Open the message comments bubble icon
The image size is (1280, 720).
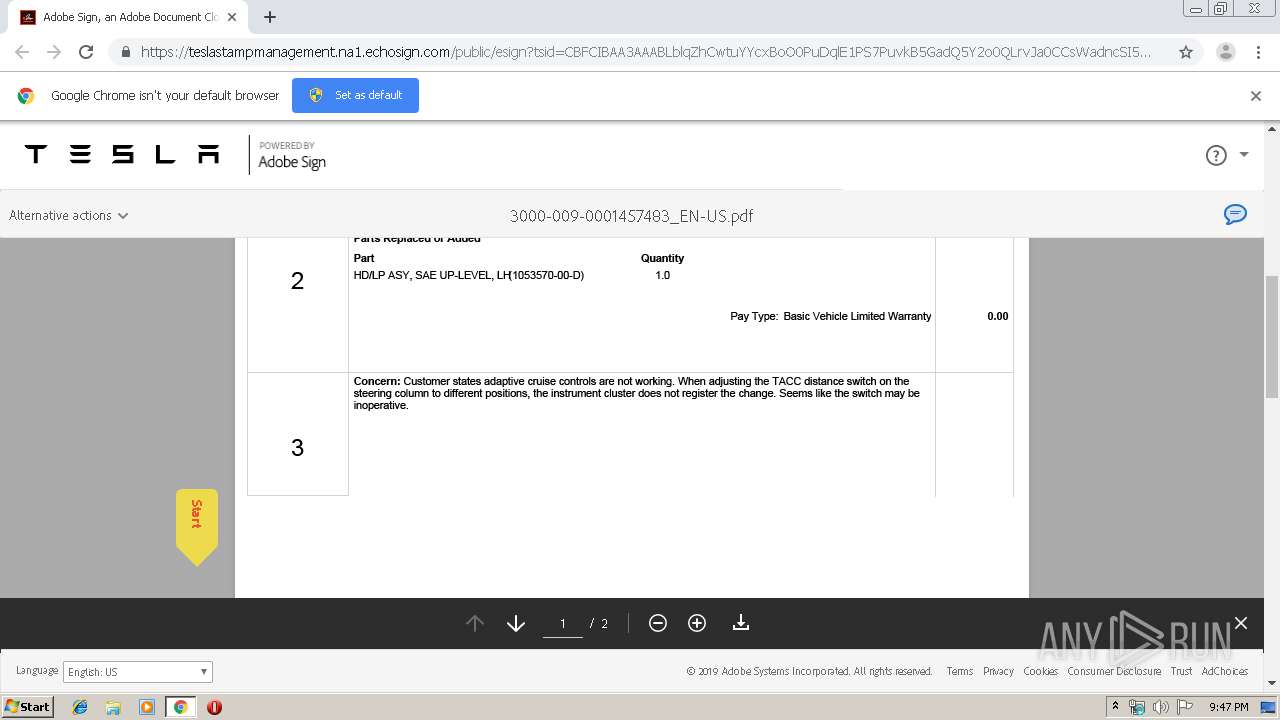[x=1236, y=214]
